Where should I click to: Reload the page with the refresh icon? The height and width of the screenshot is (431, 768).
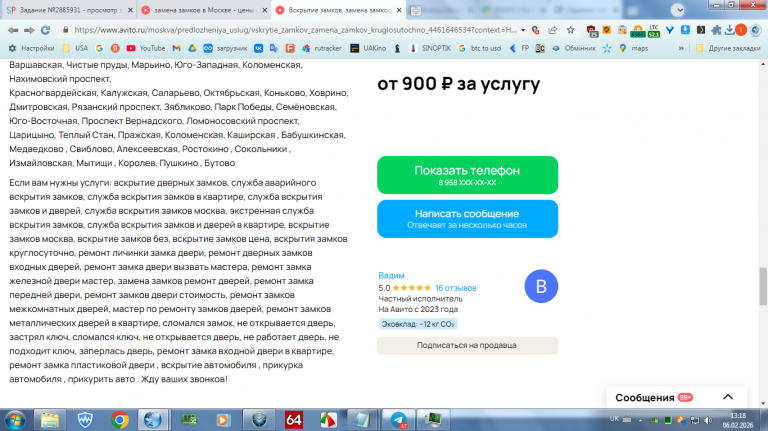(x=46, y=30)
